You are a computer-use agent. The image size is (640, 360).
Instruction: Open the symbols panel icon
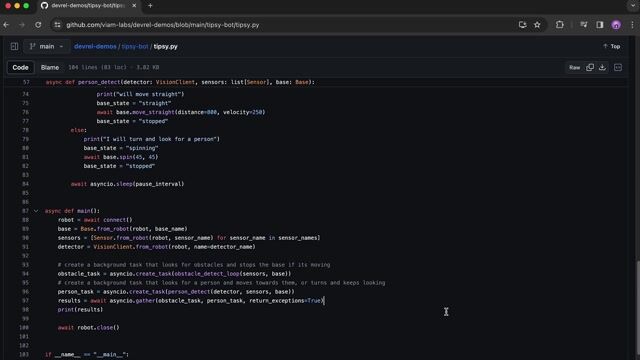[618, 67]
